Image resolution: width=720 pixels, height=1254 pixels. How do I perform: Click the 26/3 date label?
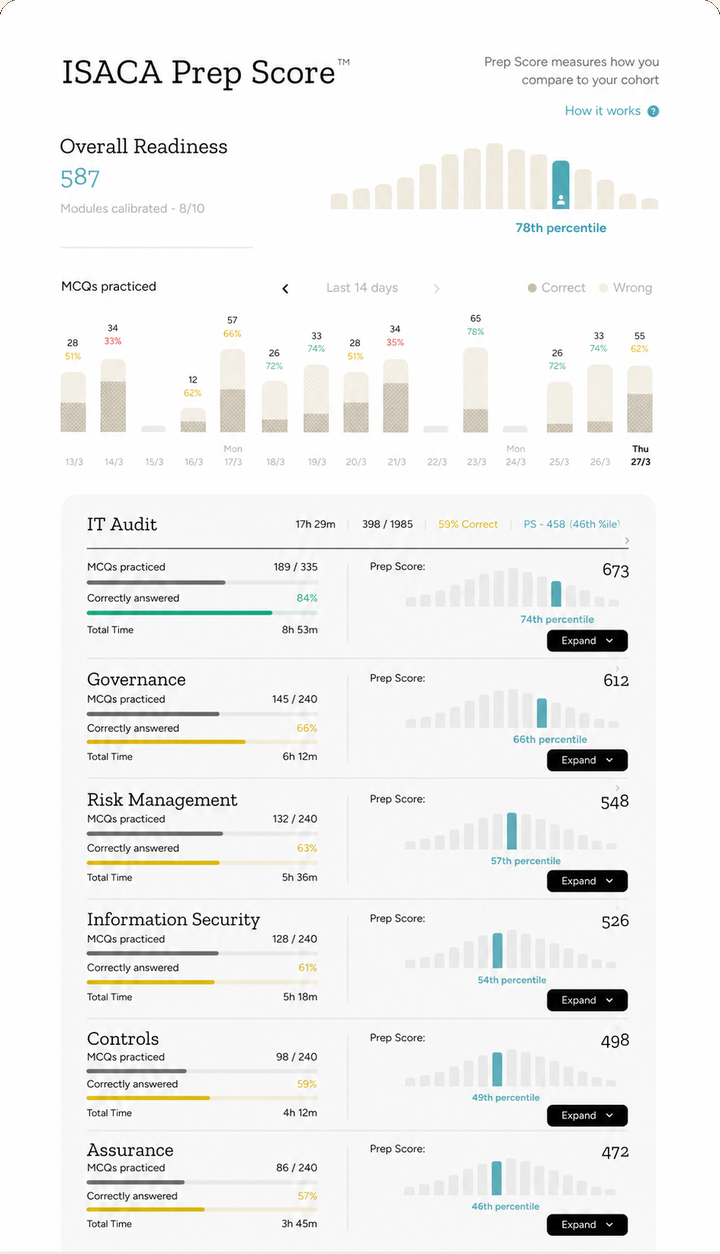[599, 462]
